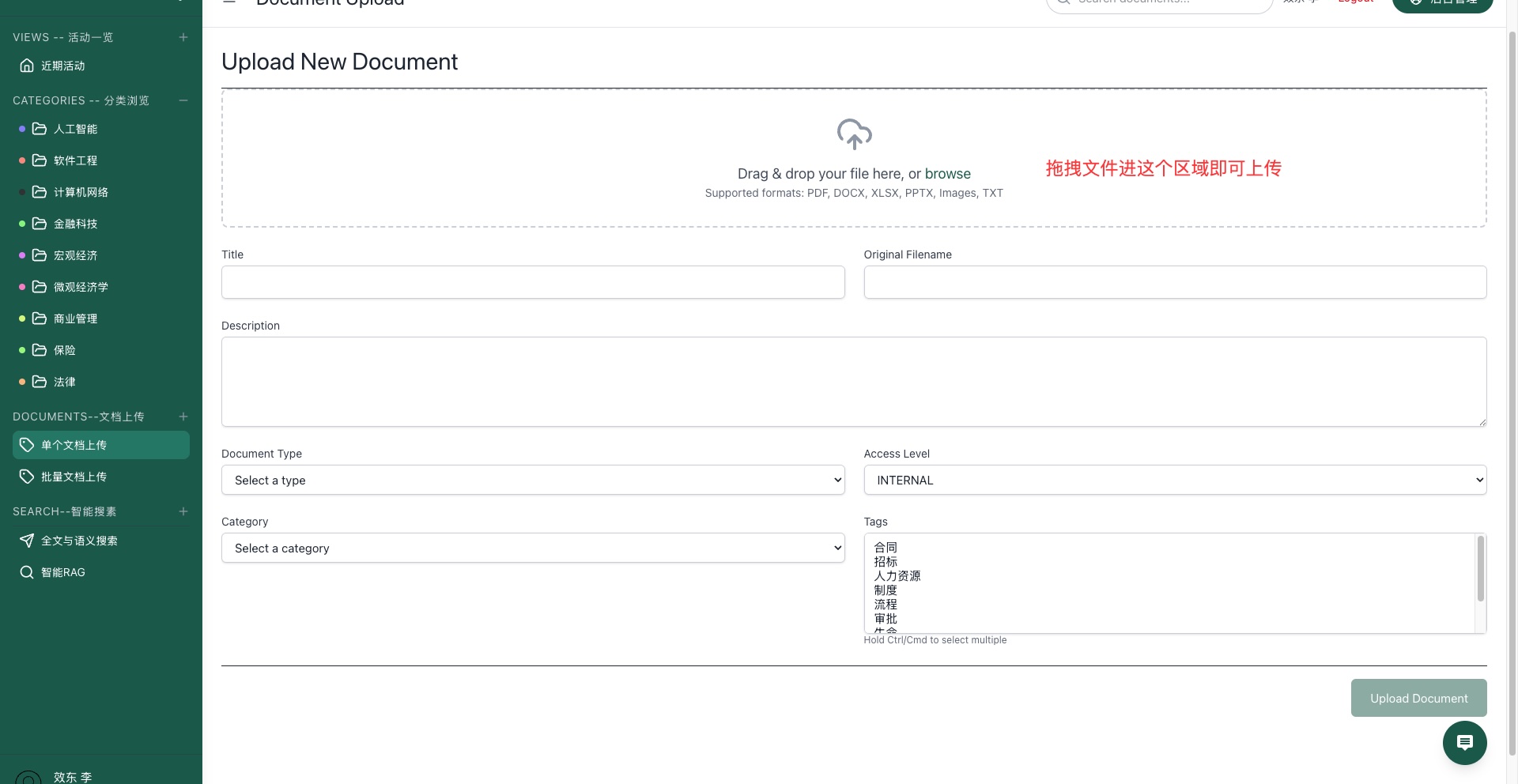Open the 人工智能 category folder
The image size is (1518, 784).
(x=101, y=129)
